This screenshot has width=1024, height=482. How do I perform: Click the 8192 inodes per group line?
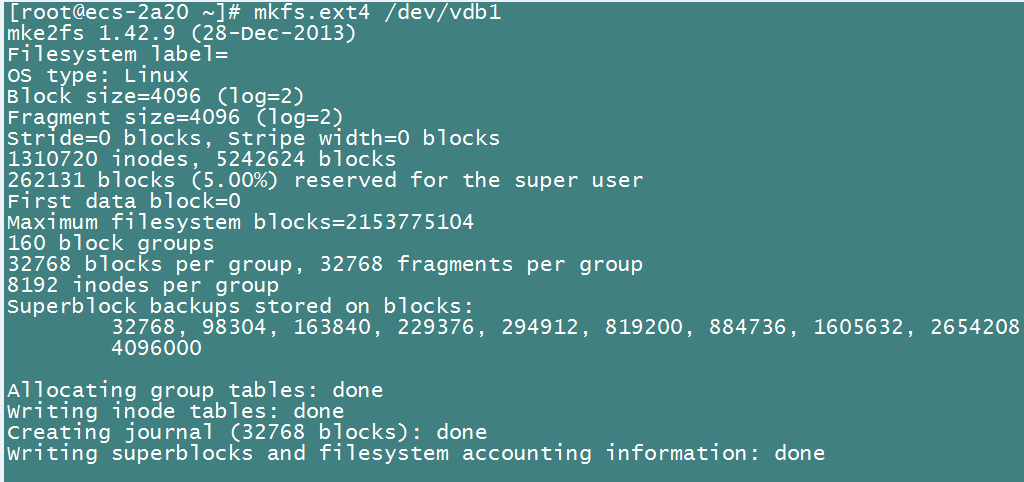[x=143, y=285]
